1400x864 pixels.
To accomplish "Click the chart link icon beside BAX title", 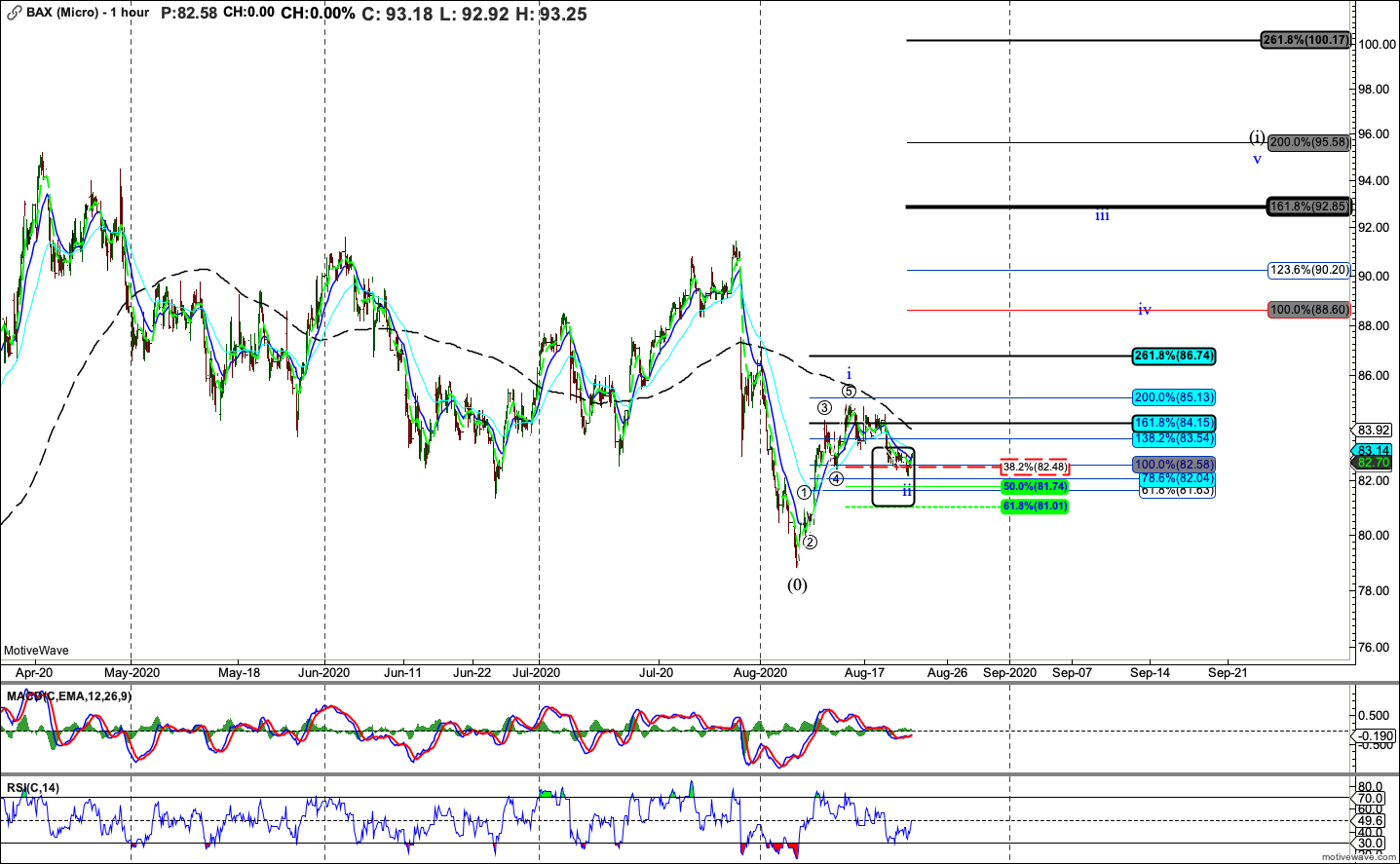I will coord(14,13).
